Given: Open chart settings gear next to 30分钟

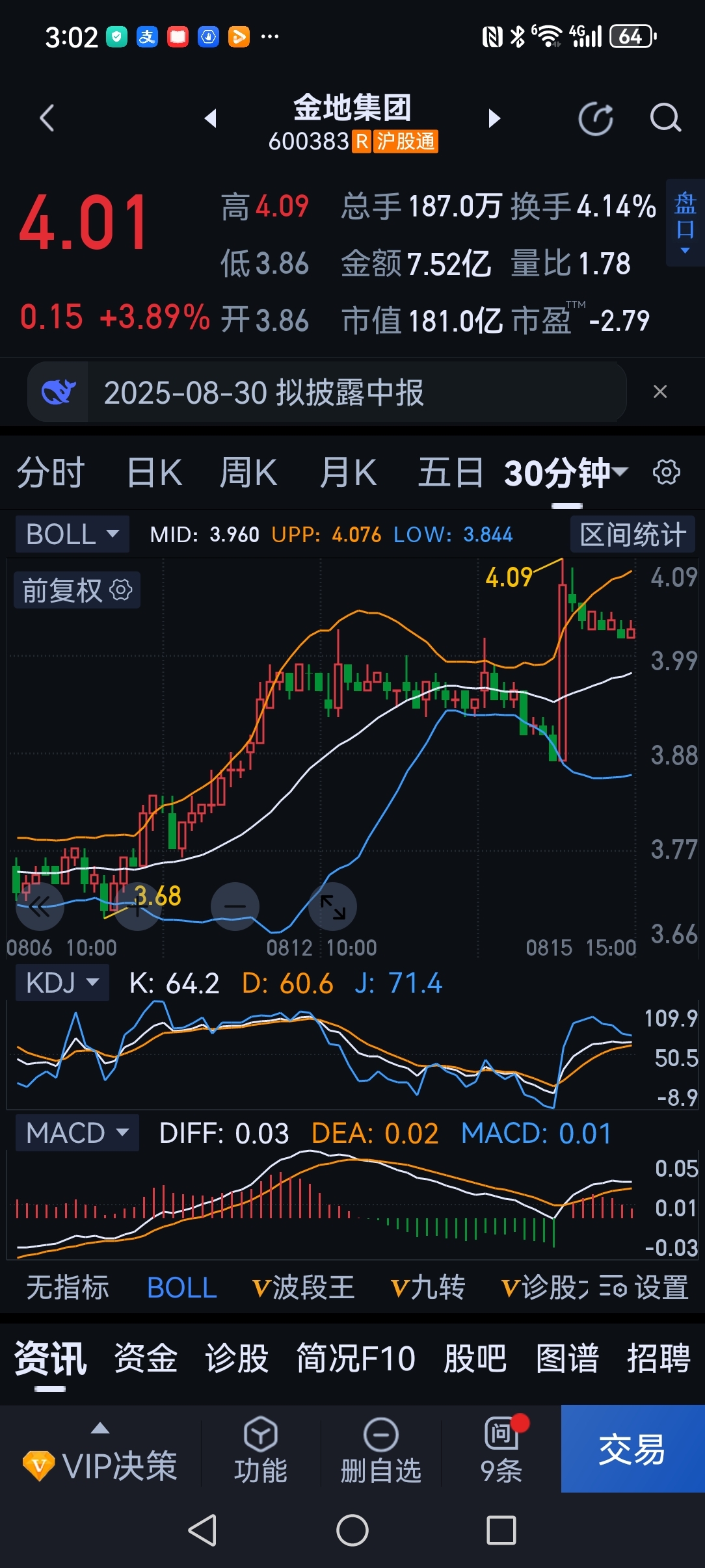Looking at the screenshot, I should tap(666, 471).
